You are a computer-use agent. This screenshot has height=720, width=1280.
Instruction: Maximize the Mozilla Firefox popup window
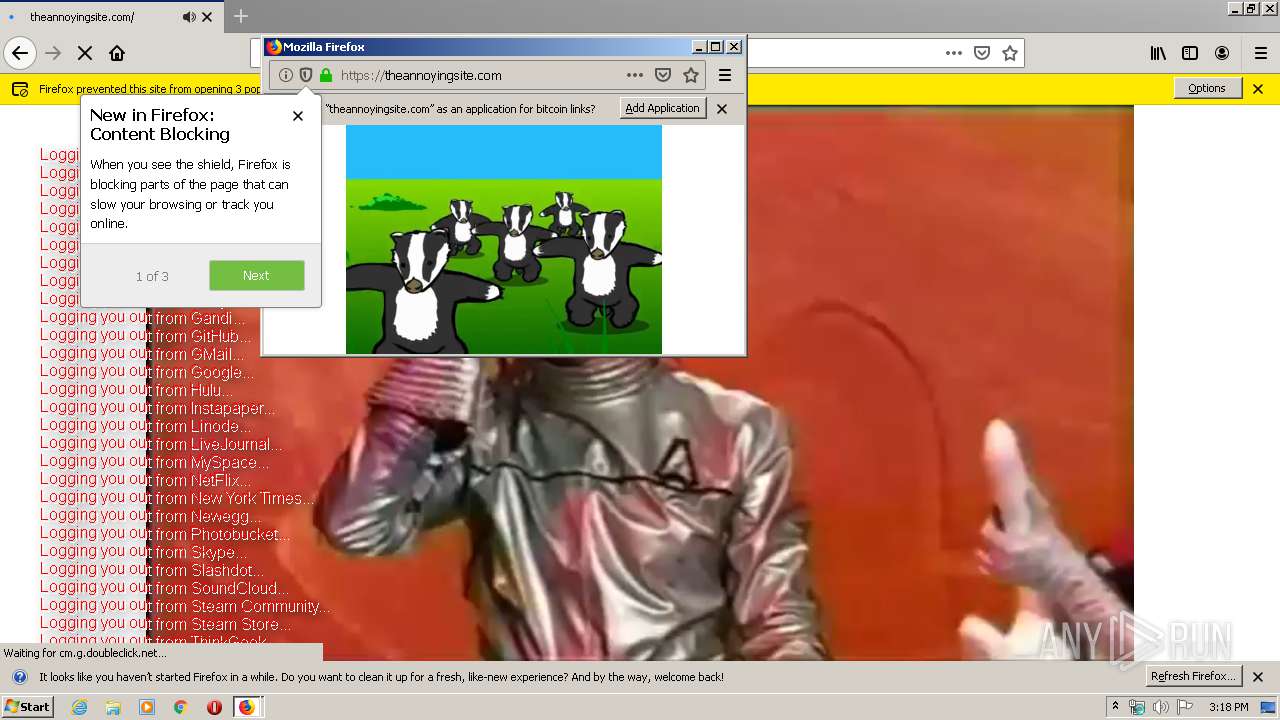coord(716,47)
